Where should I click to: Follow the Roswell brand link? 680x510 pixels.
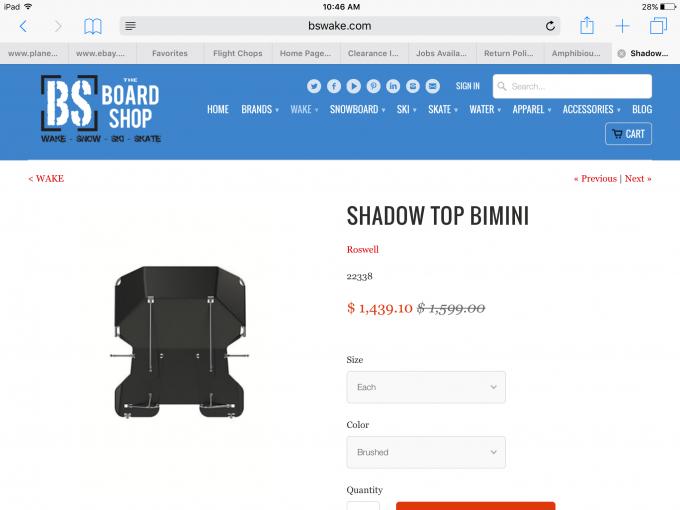[x=363, y=249]
